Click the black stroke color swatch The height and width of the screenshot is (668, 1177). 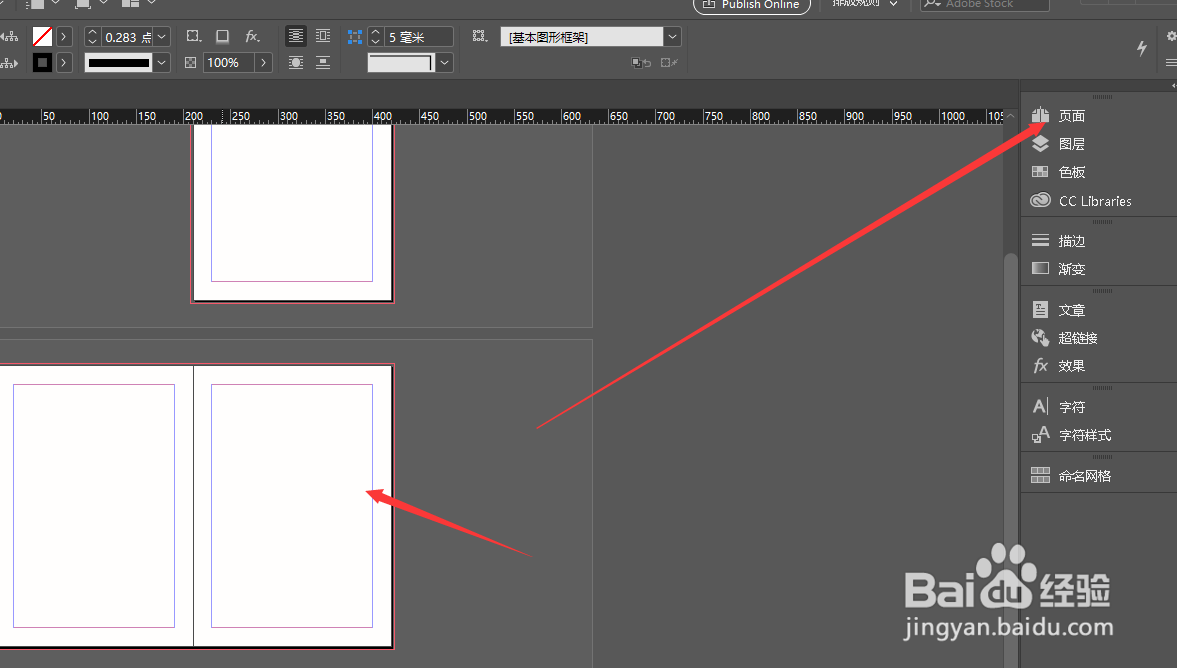(x=42, y=63)
